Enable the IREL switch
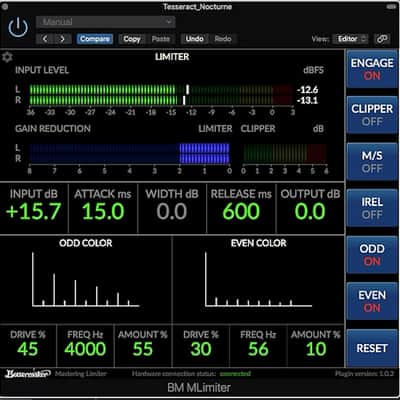Viewport: 400px width, 400px height. (372, 208)
